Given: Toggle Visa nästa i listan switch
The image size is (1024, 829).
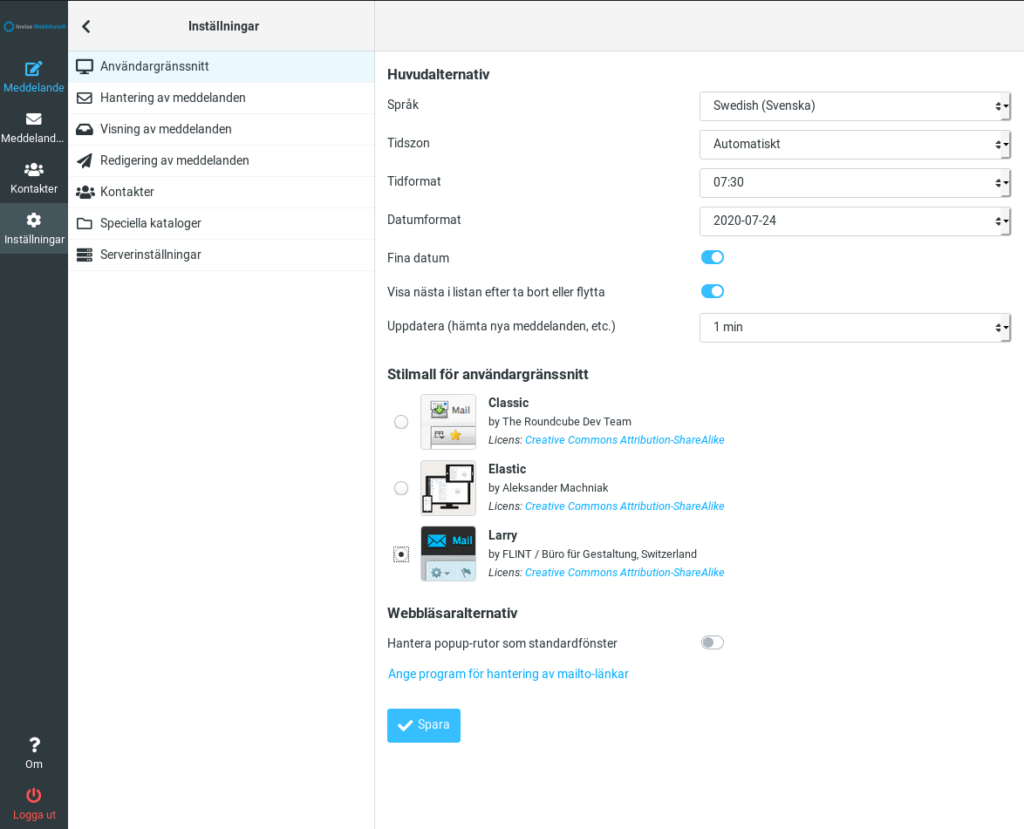Looking at the screenshot, I should point(712,292).
